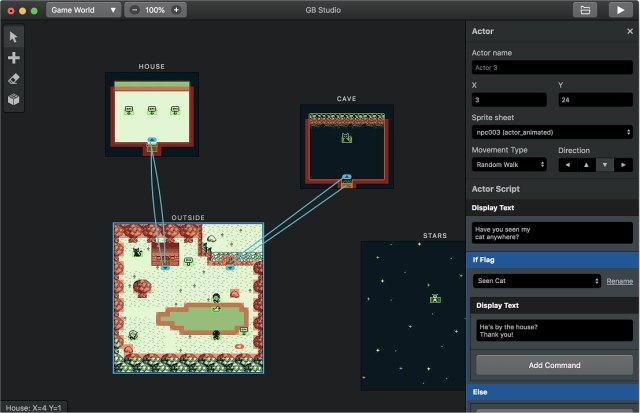
Task: Select the OUTSIDE scene title
Action: pos(188,218)
